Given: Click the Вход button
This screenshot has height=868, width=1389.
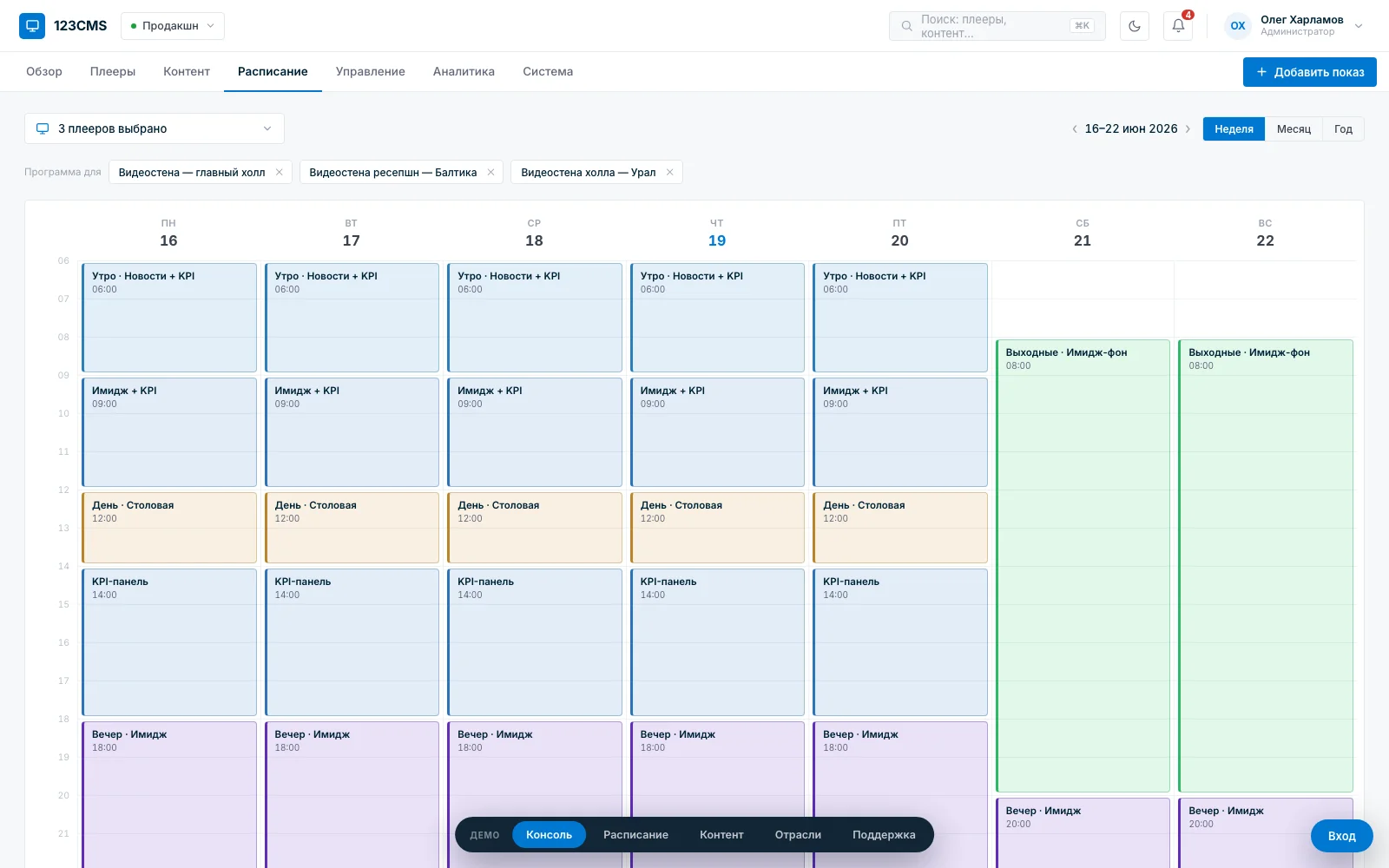Looking at the screenshot, I should (1342, 836).
